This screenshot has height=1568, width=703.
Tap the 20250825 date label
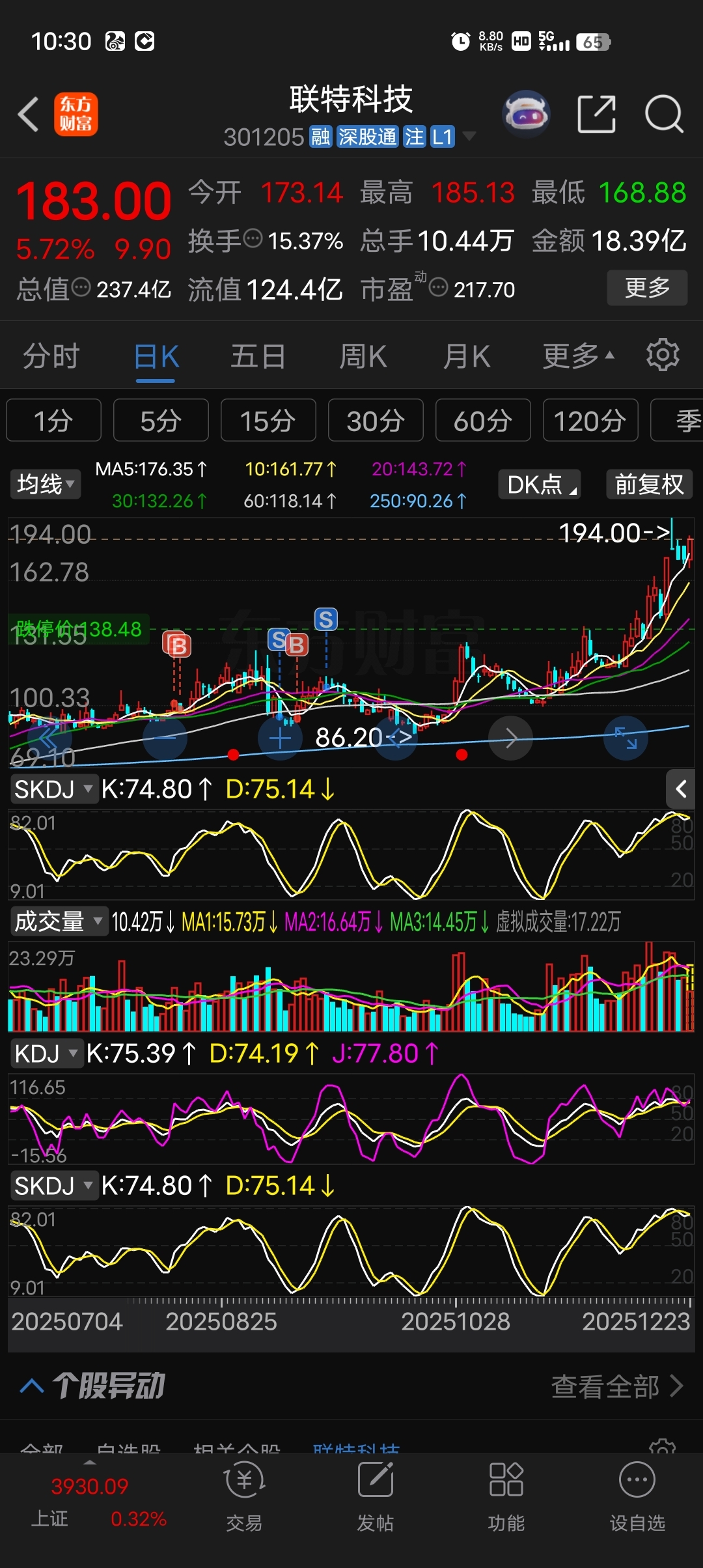point(221,1321)
